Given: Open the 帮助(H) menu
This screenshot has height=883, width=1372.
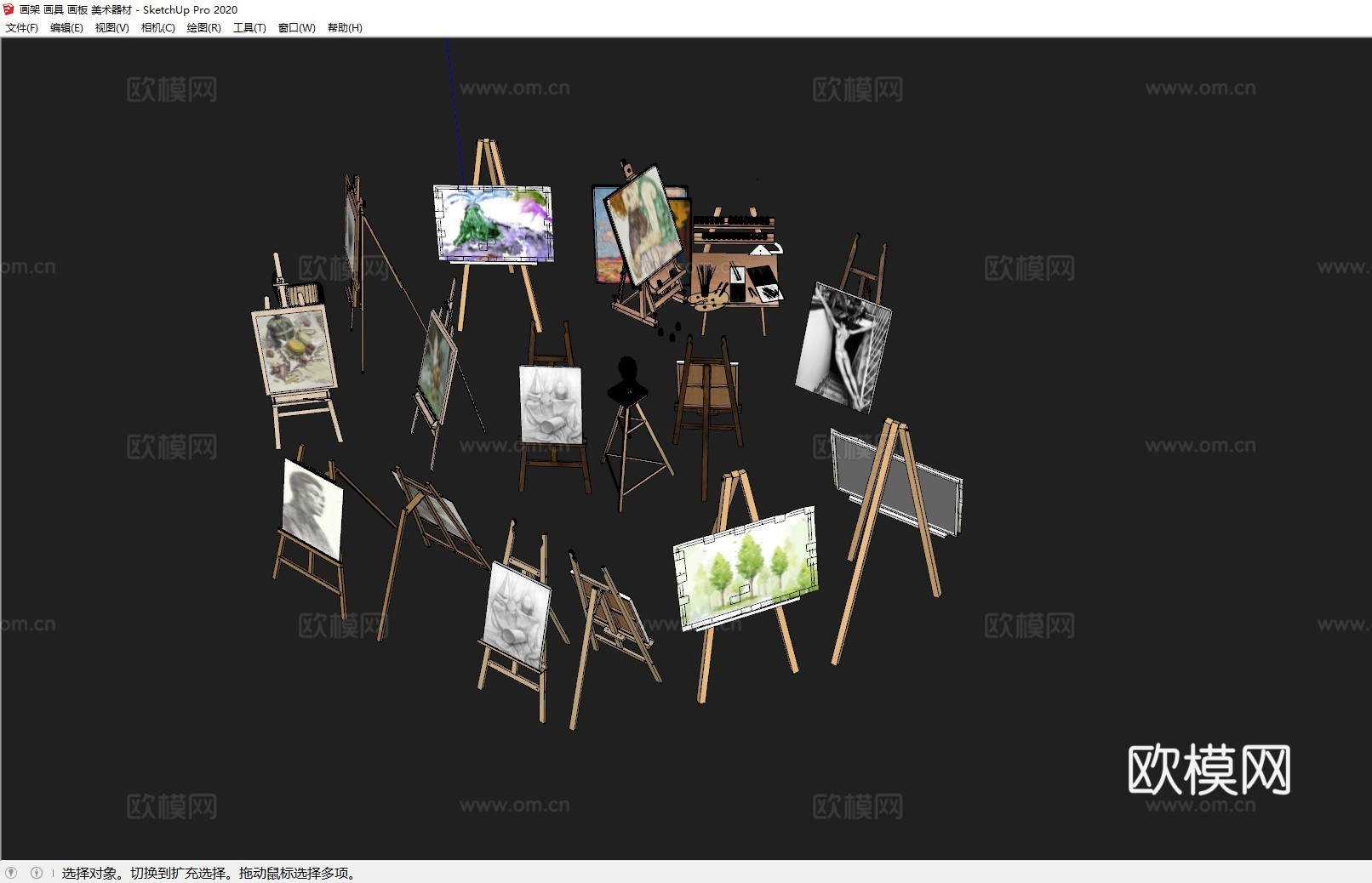Looking at the screenshot, I should click(345, 28).
